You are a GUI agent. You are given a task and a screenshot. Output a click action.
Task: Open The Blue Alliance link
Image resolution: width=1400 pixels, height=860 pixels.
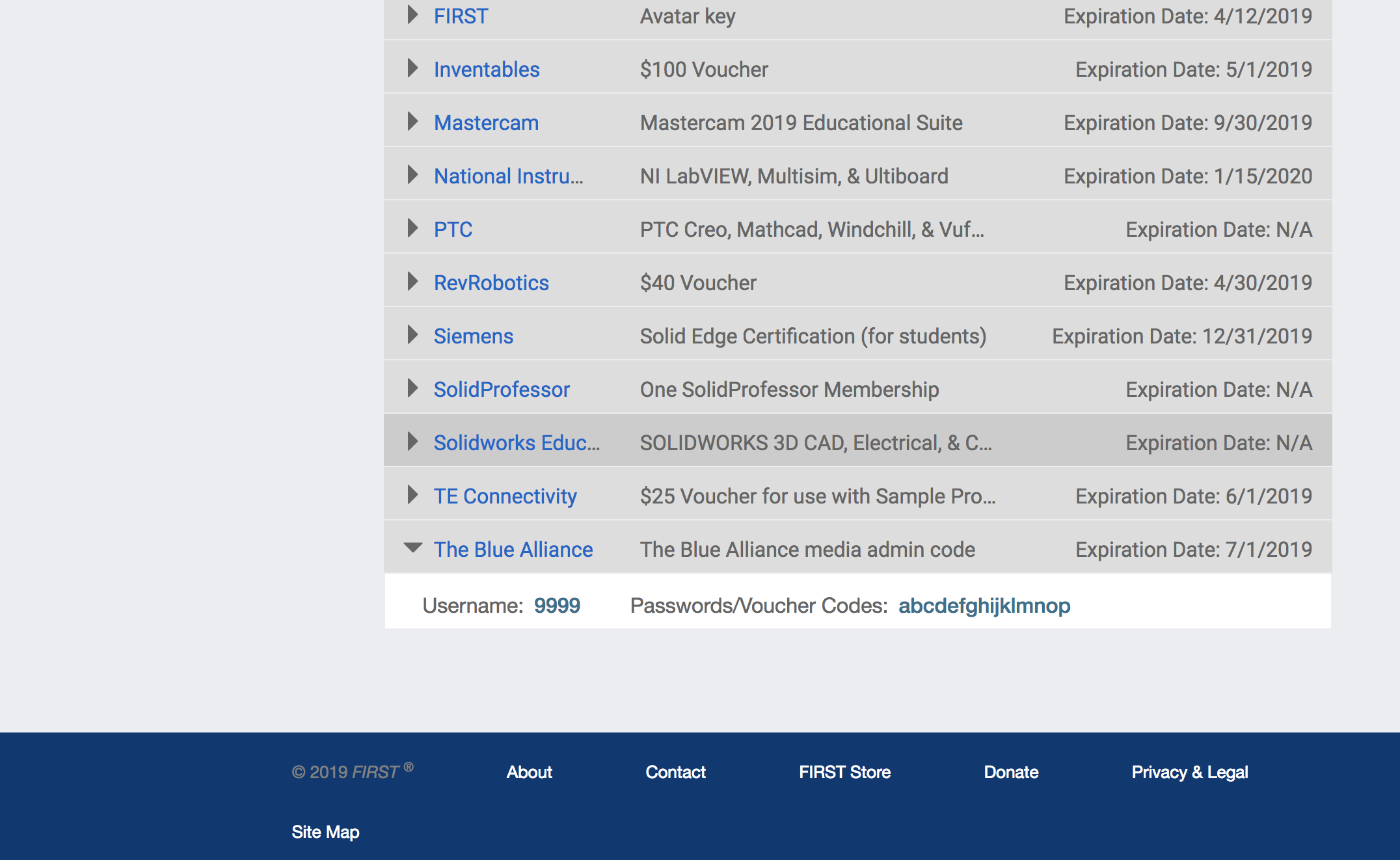[513, 550]
